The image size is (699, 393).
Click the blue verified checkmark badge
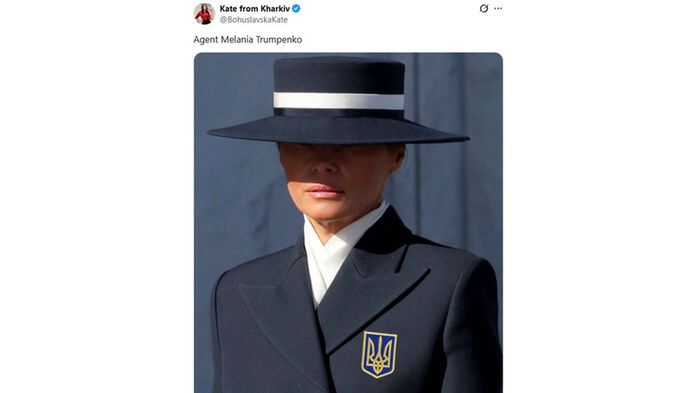296,8
